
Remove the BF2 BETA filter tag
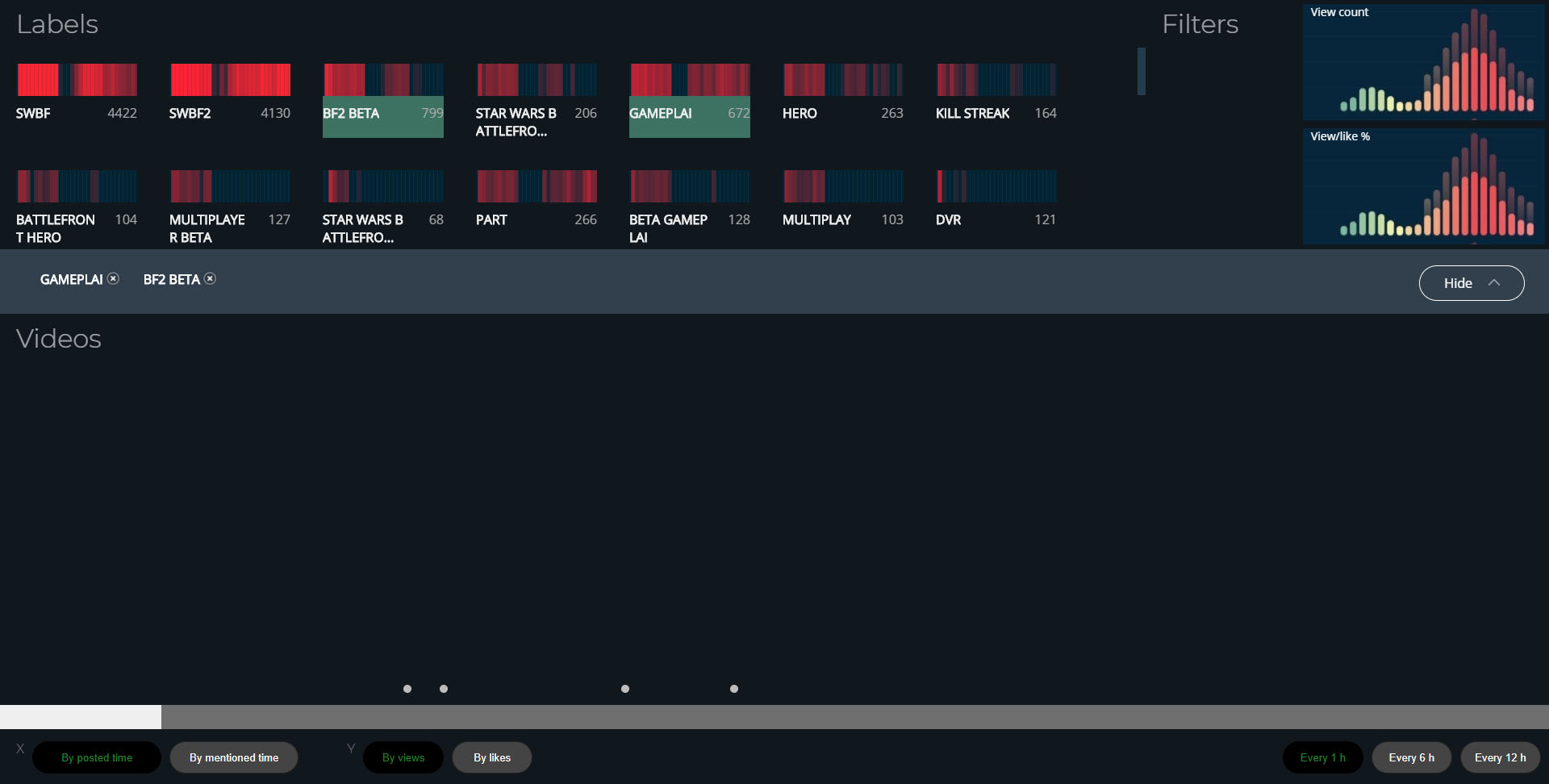[x=210, y=278]
